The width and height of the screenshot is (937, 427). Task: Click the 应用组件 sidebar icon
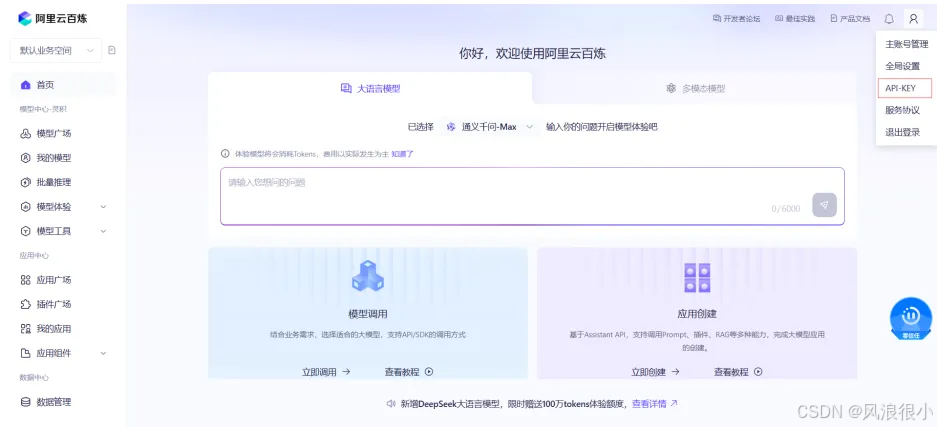[x=26, y=354]
